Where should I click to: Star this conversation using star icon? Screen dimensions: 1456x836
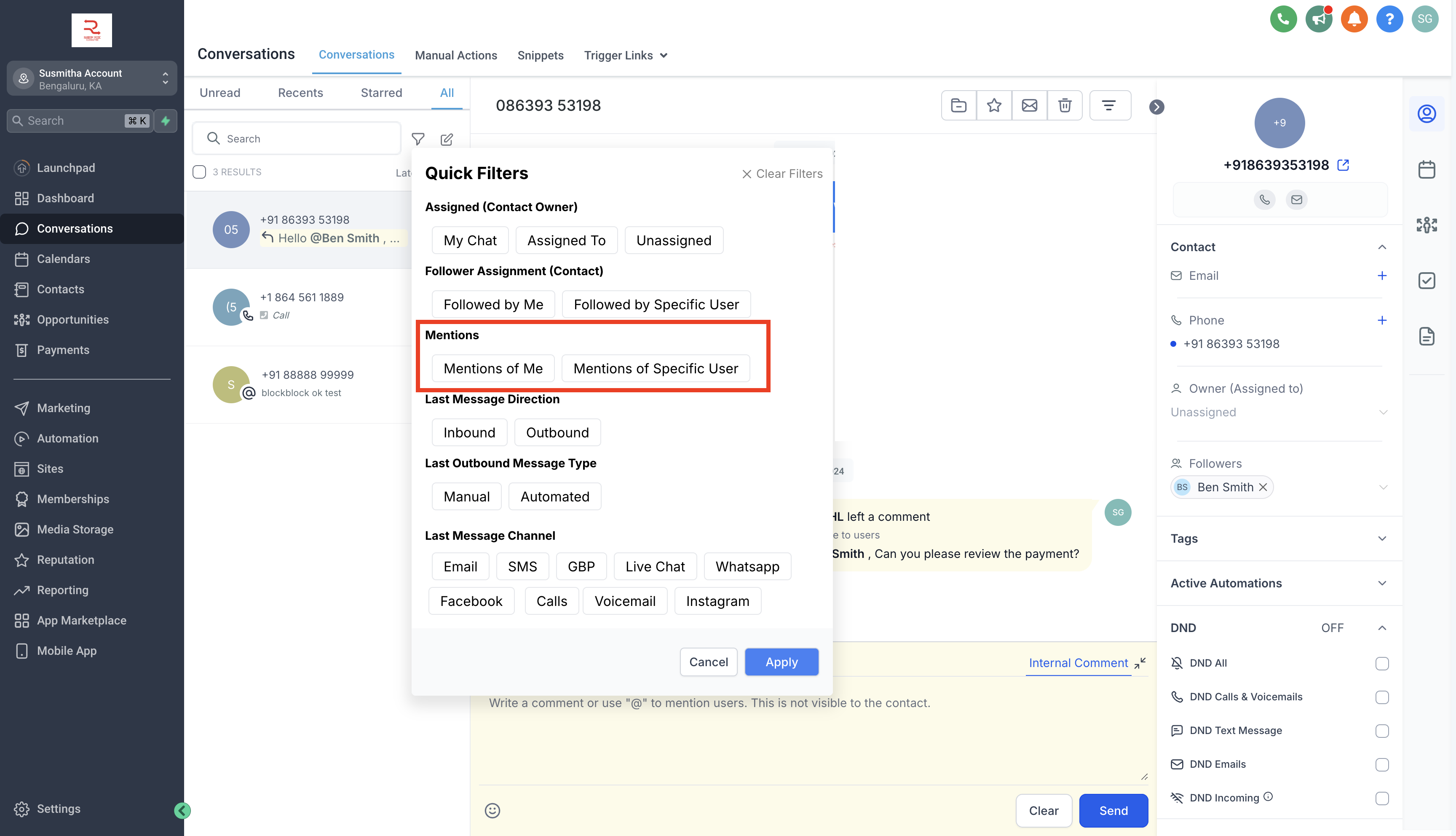(x=994, y=106)
